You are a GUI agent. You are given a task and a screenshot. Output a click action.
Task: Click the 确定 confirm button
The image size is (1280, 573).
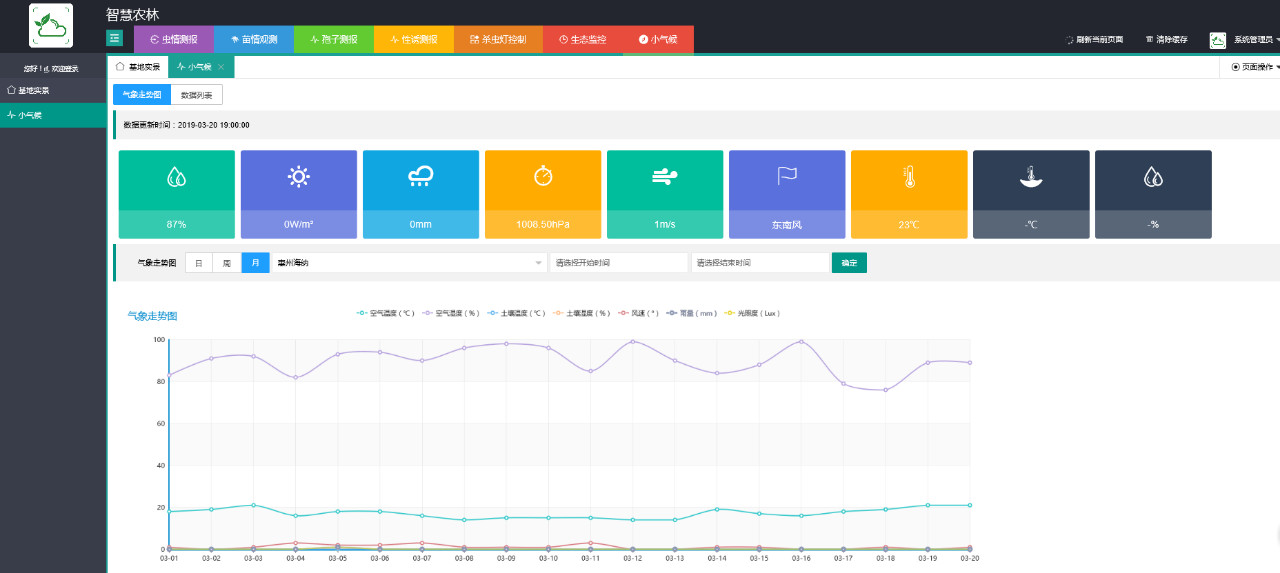tap(849, 263)
